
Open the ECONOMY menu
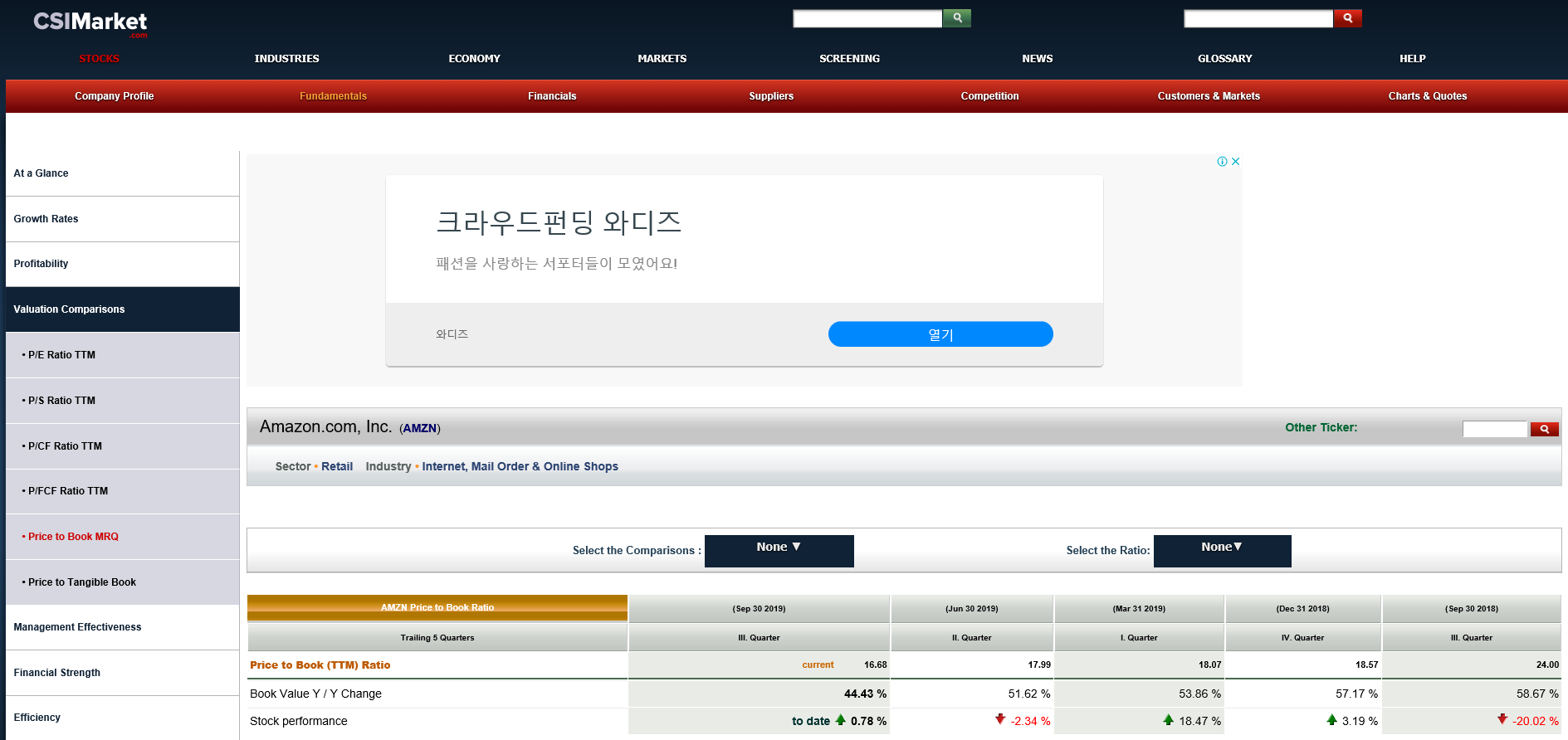474,59
